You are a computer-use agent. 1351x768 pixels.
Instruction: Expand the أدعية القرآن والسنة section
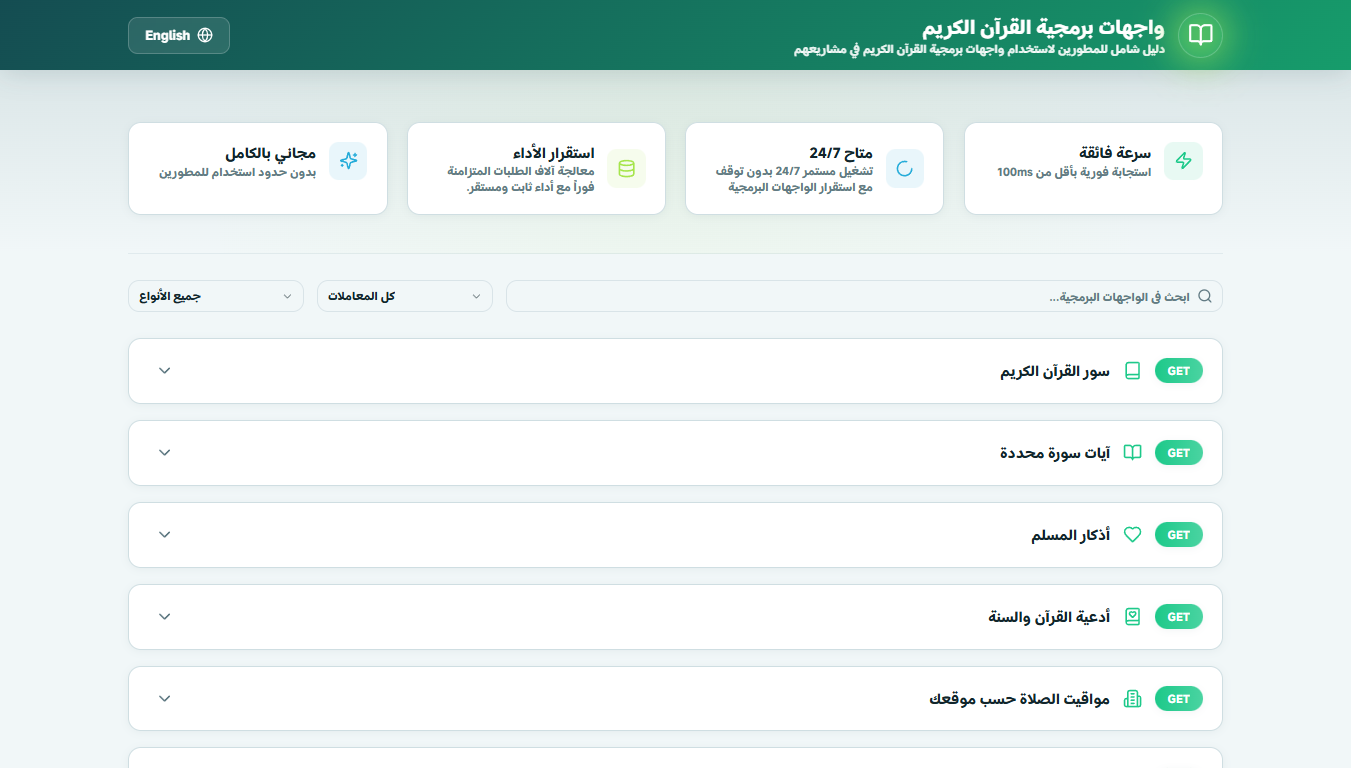(164, 616)
